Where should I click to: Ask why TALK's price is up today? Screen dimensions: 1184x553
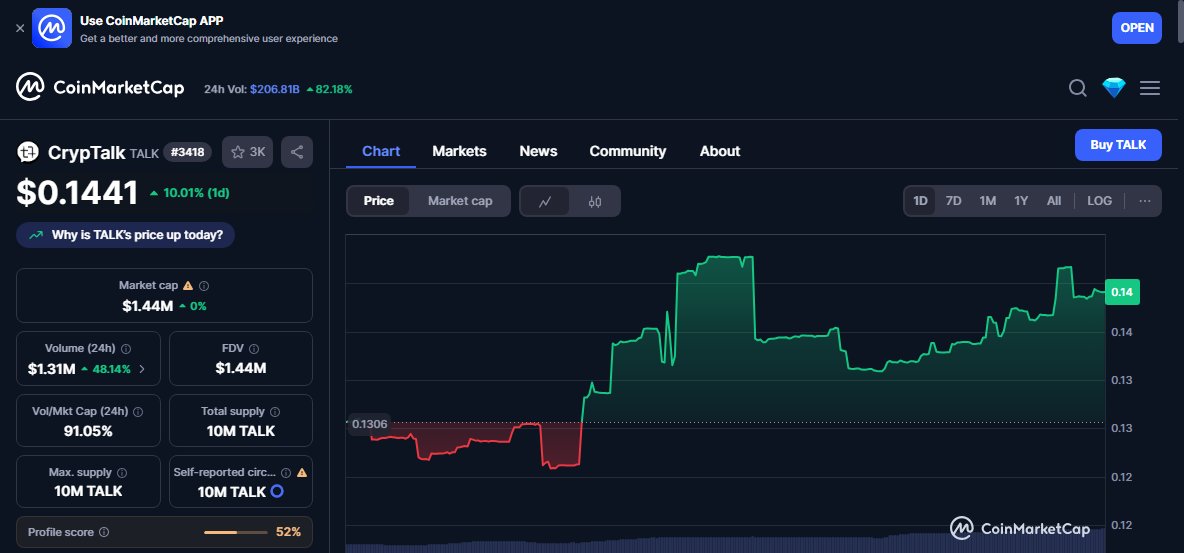point(125,235)
